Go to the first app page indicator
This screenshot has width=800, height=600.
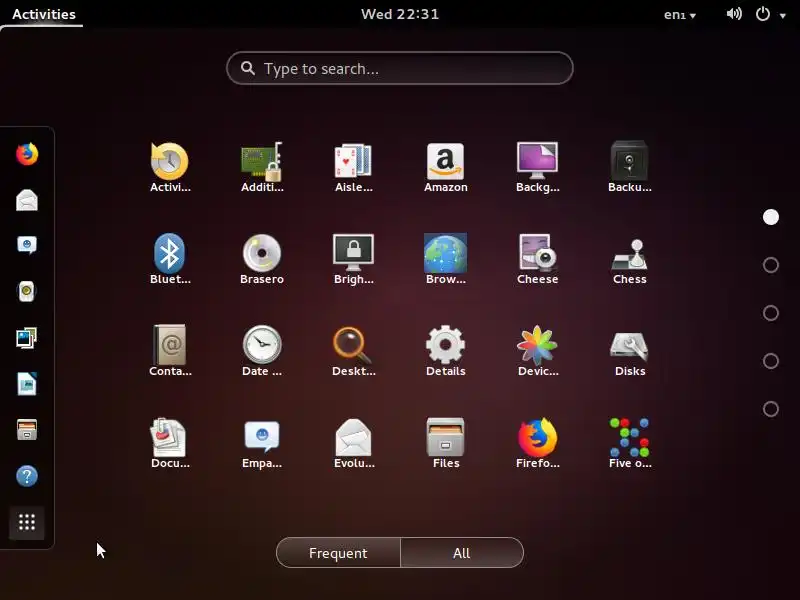(770, 217)
